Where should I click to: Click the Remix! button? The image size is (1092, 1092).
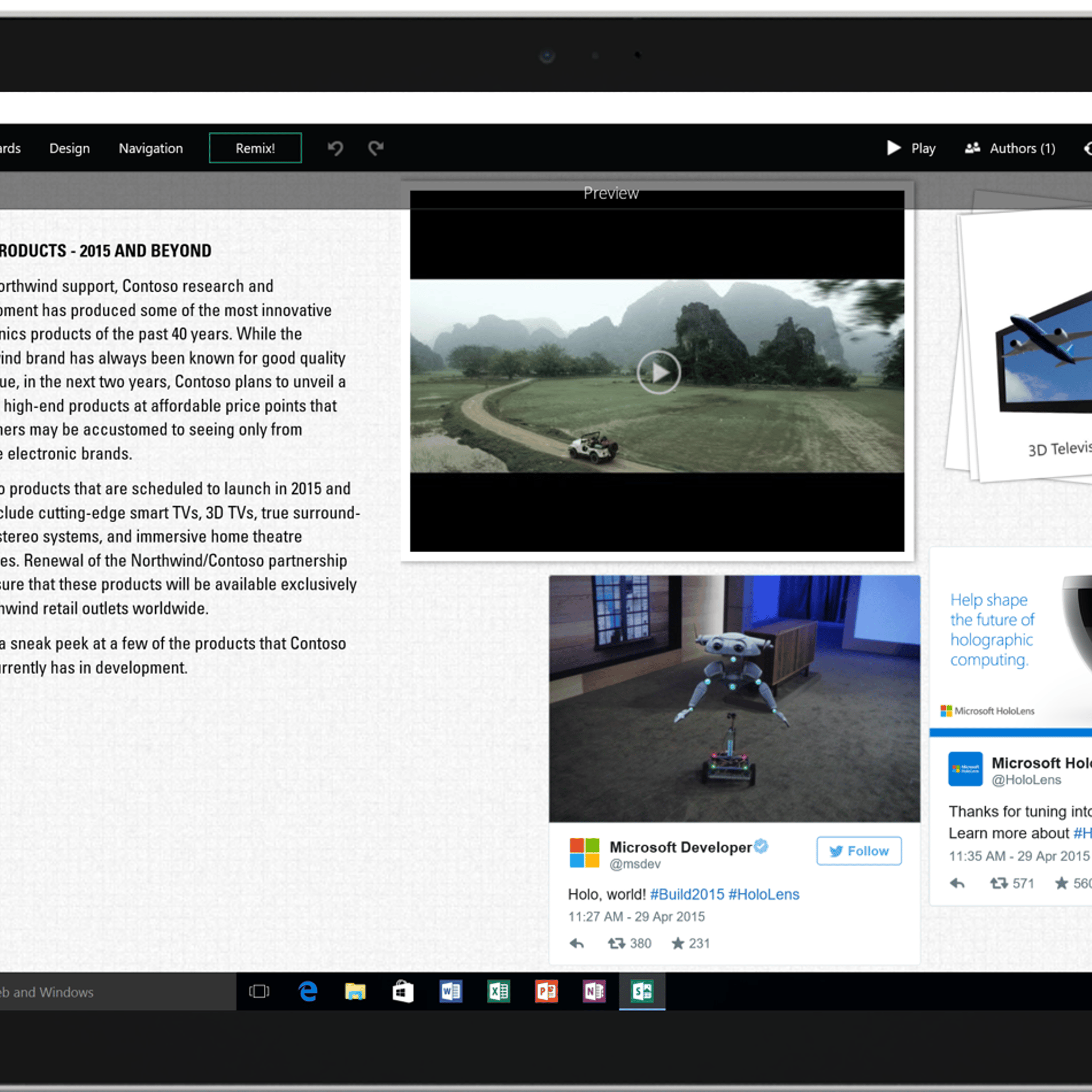(255, 148)
